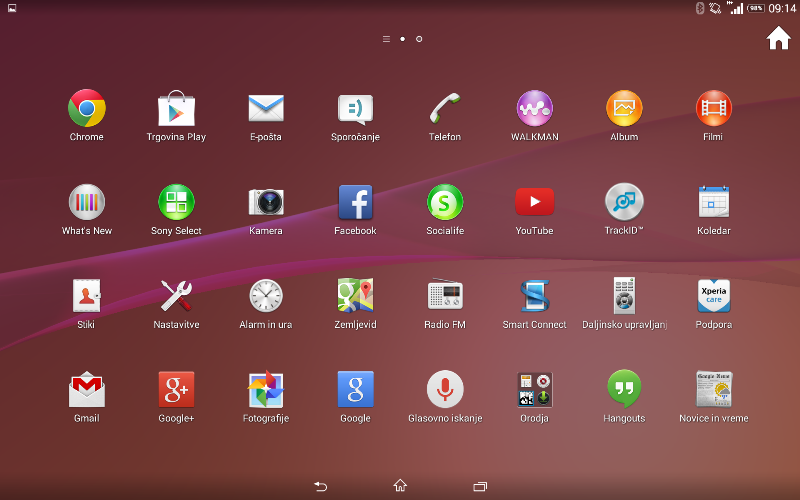800x500 pixels.
Task: Launch the Hangouts app
Action: click(x=624, y=389)
